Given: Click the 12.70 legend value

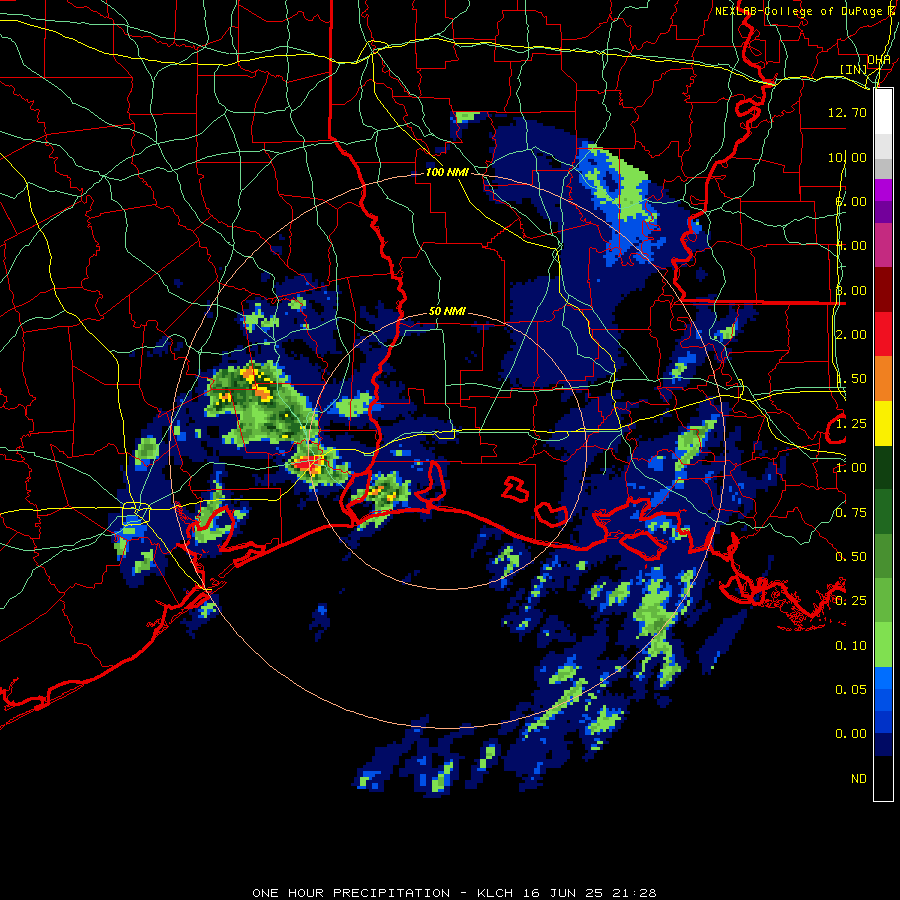Looking at the screenshot, I should click(x=847, y=112).
